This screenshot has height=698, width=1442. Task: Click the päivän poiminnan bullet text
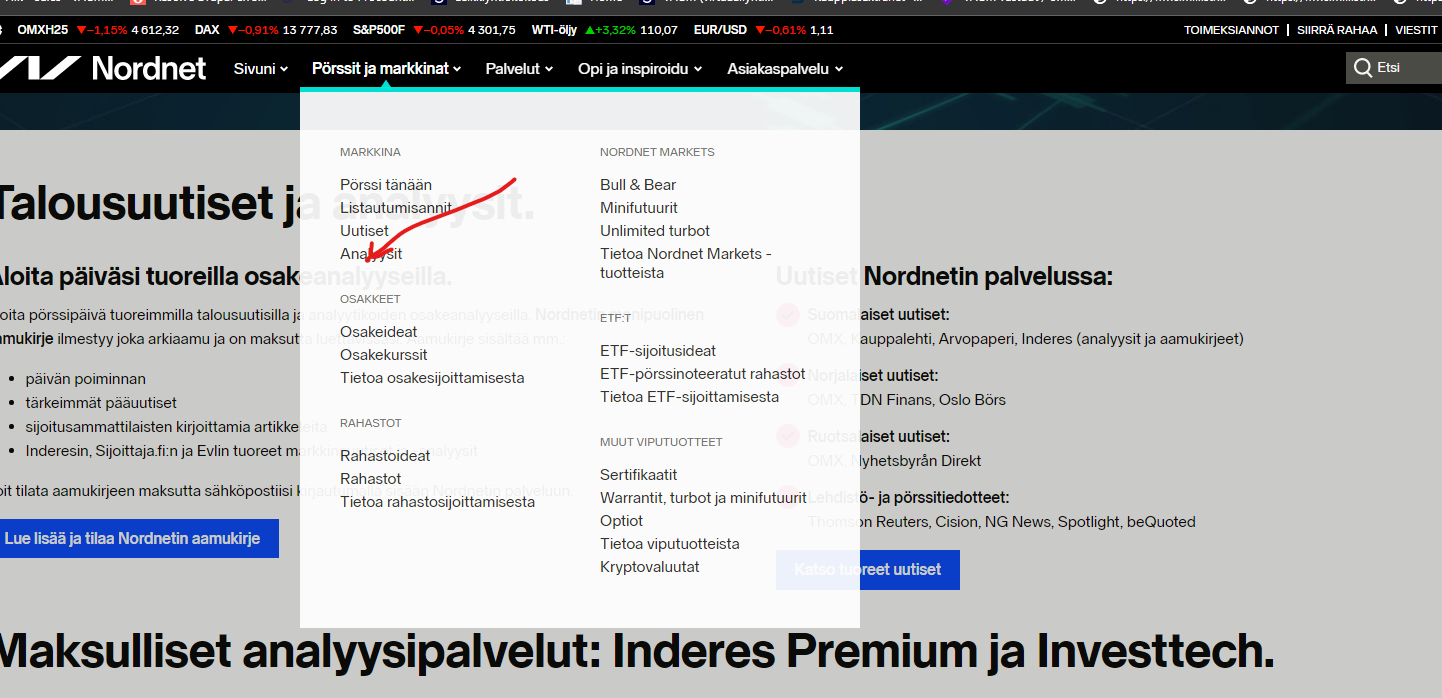pos(86,379)
